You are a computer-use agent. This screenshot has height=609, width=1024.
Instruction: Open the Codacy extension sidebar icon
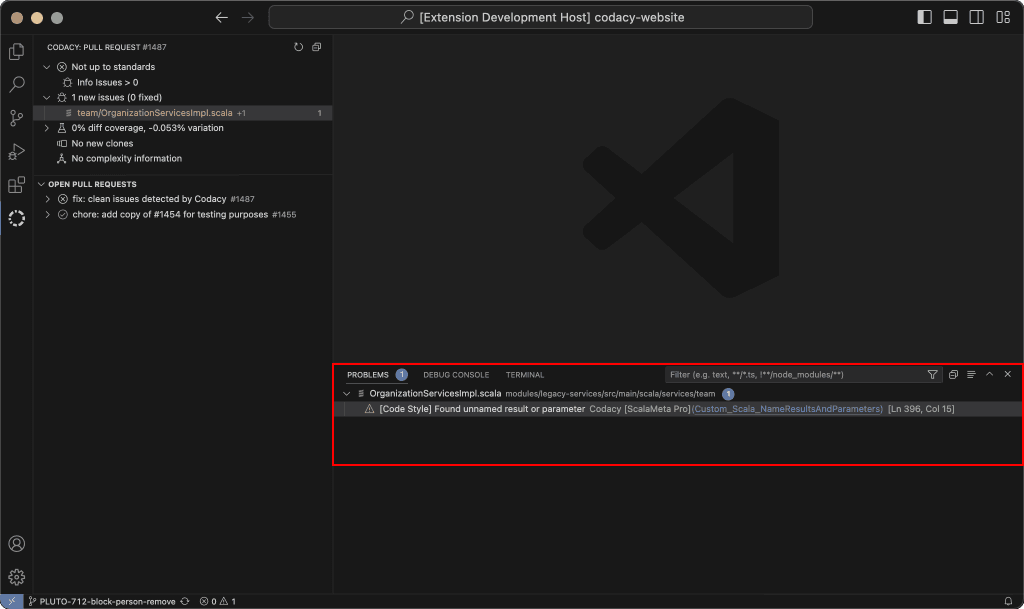(16, 219)
